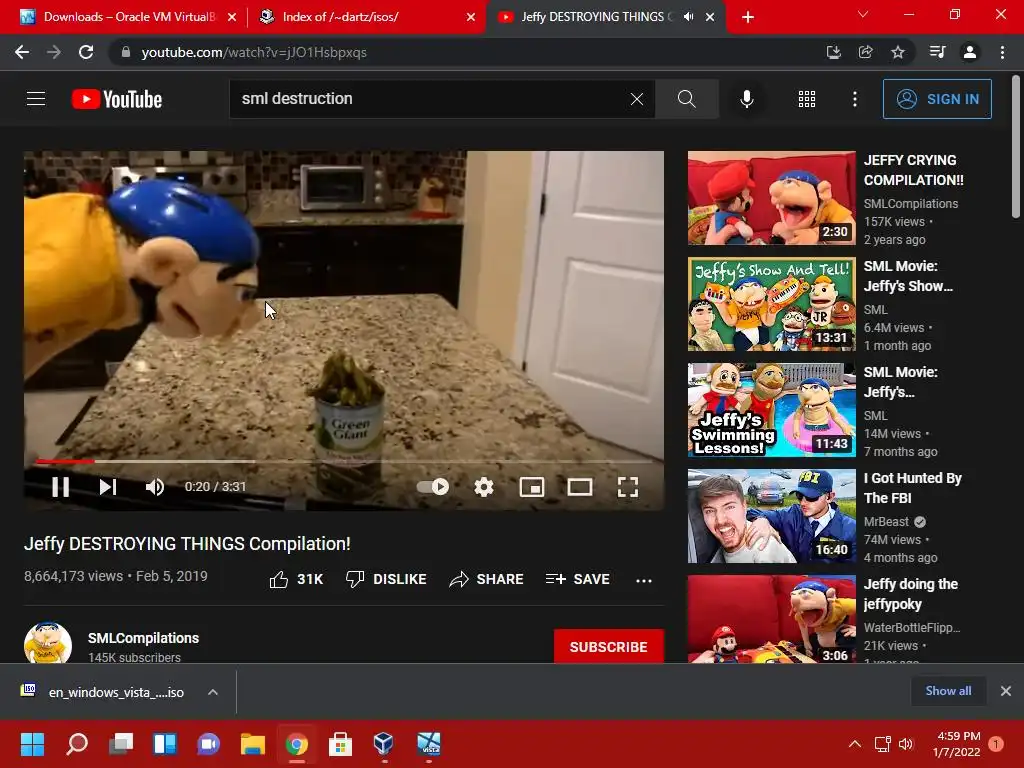
Task: Share the video
Action: coord(487,579)
